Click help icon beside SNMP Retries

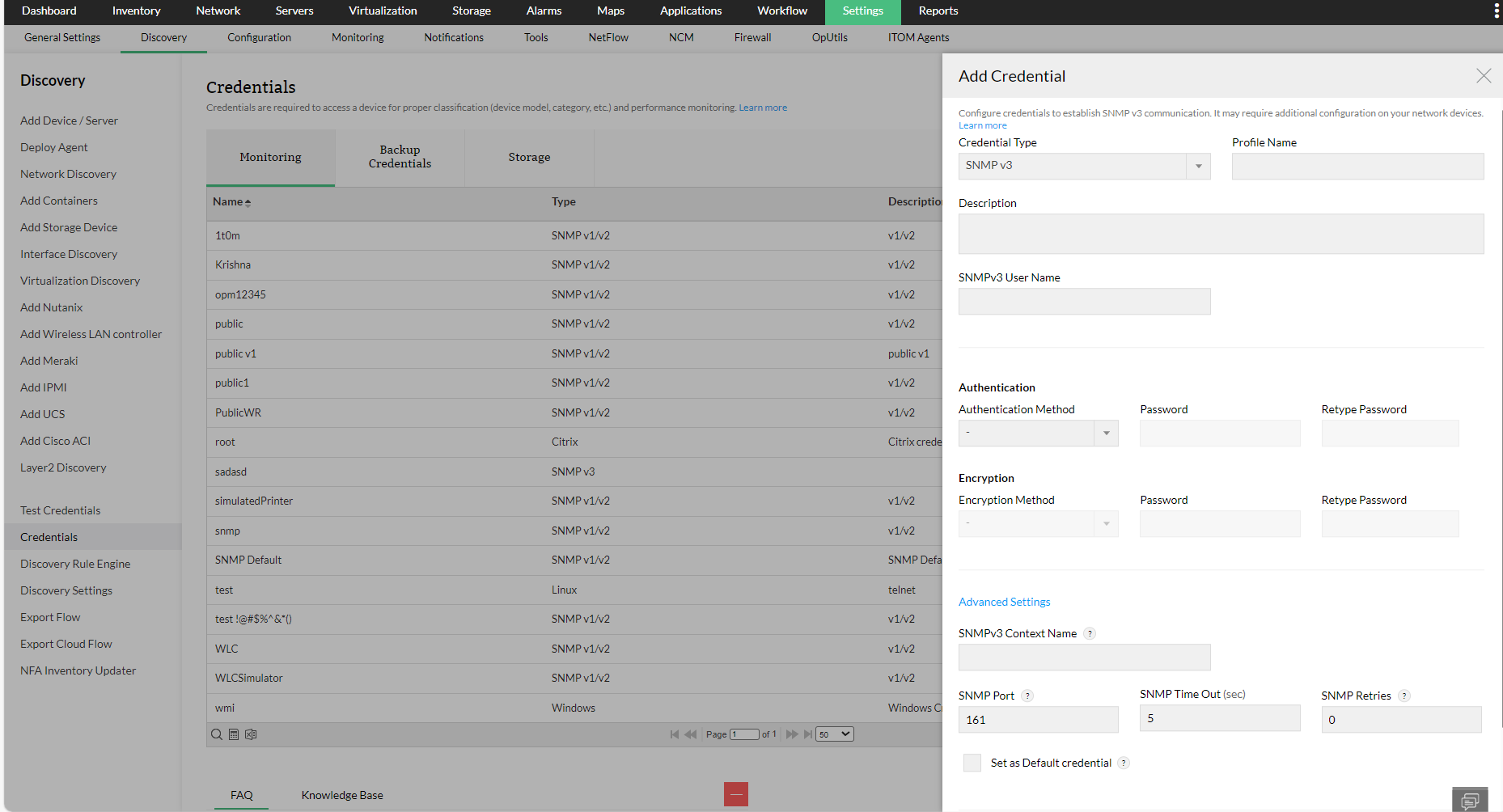[1404, 696]
